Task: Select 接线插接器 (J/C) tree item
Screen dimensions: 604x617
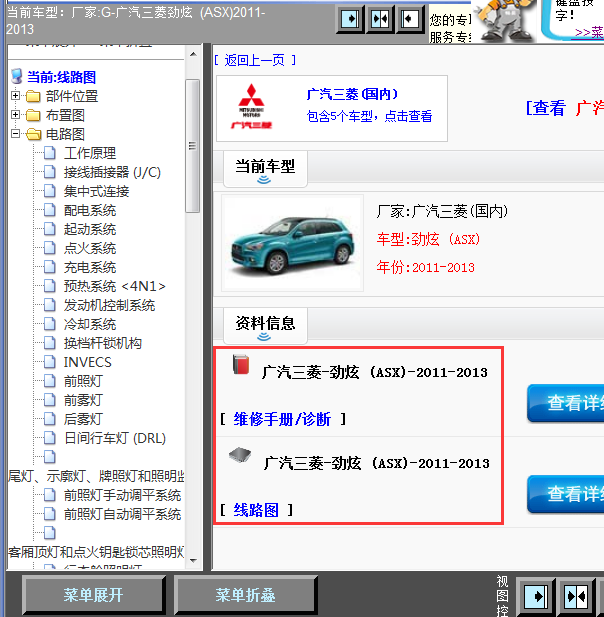Action: [x=112, y=172]
